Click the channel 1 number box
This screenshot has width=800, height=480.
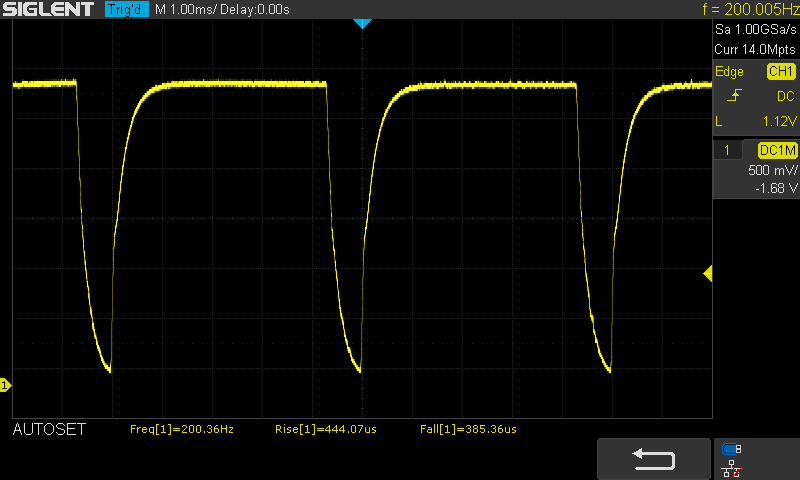point(727,150)
